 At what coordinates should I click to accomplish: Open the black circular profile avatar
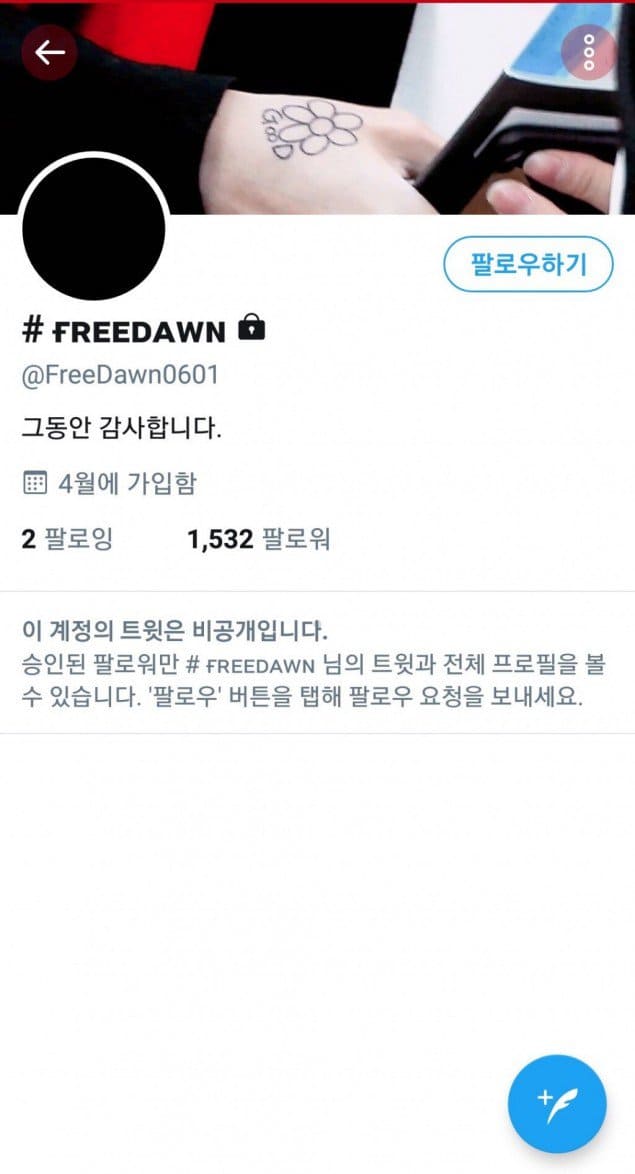tap(94, 228)
